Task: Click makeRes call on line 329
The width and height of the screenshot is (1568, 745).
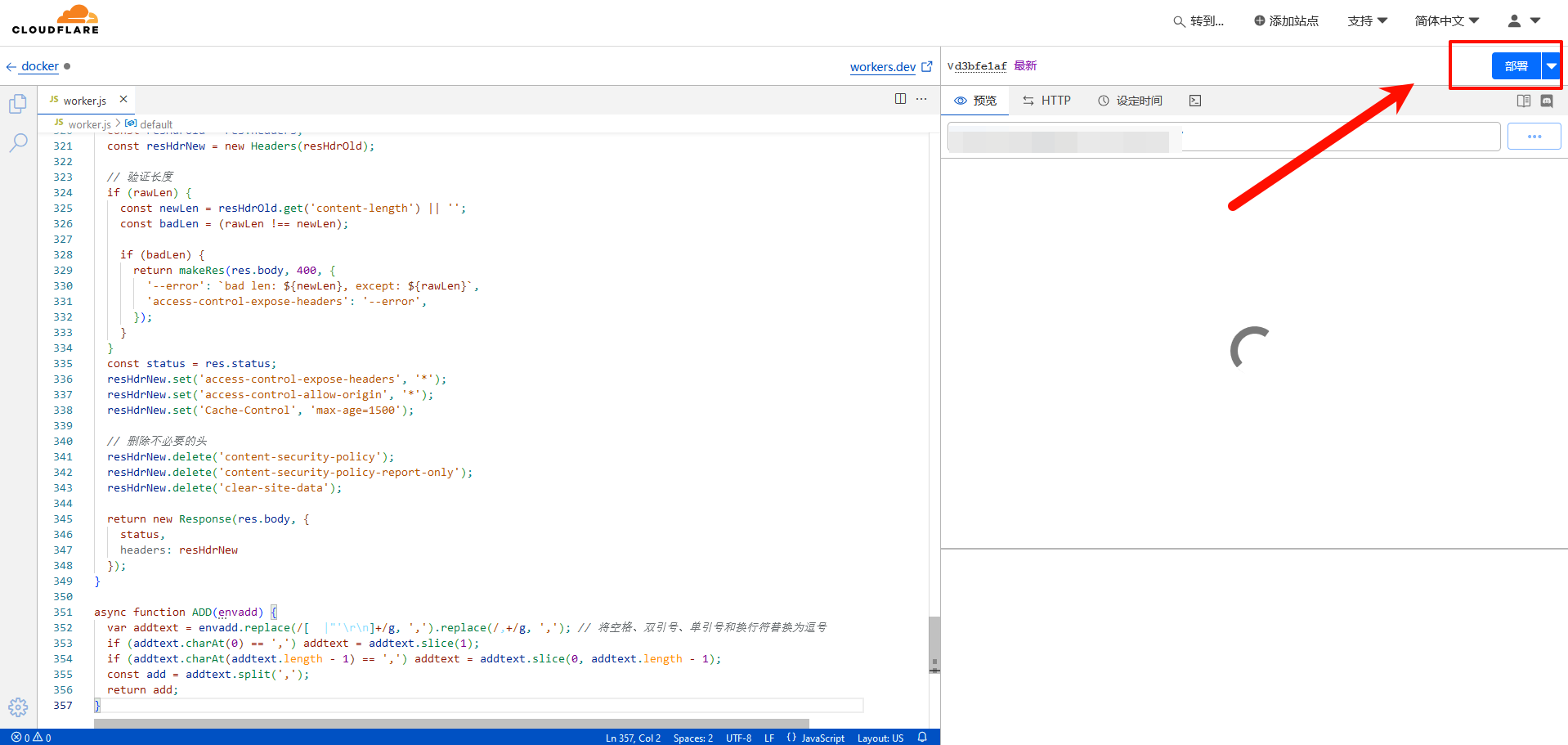Action: pos(202,270)
